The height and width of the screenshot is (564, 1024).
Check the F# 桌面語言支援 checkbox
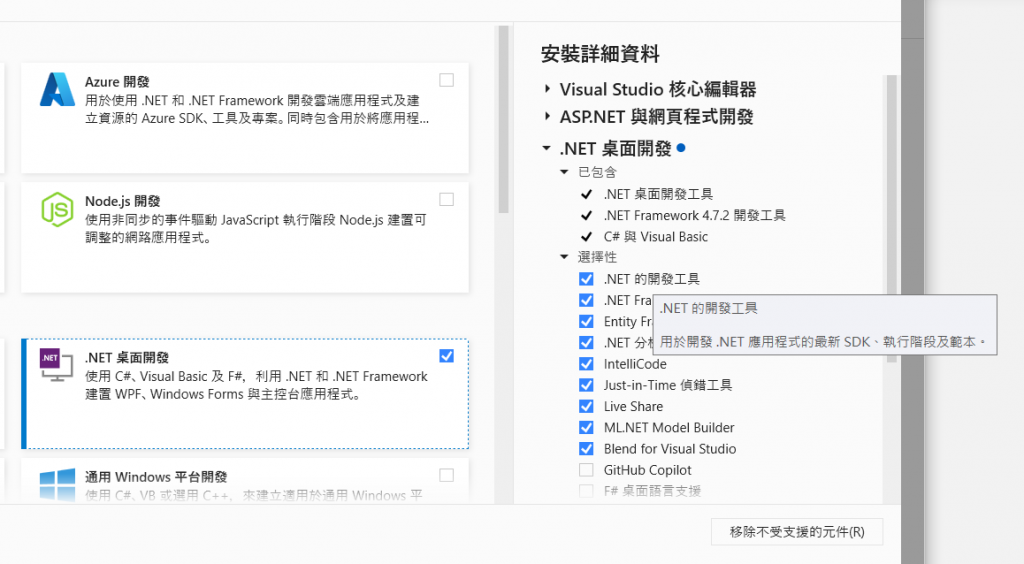point(586,491)
